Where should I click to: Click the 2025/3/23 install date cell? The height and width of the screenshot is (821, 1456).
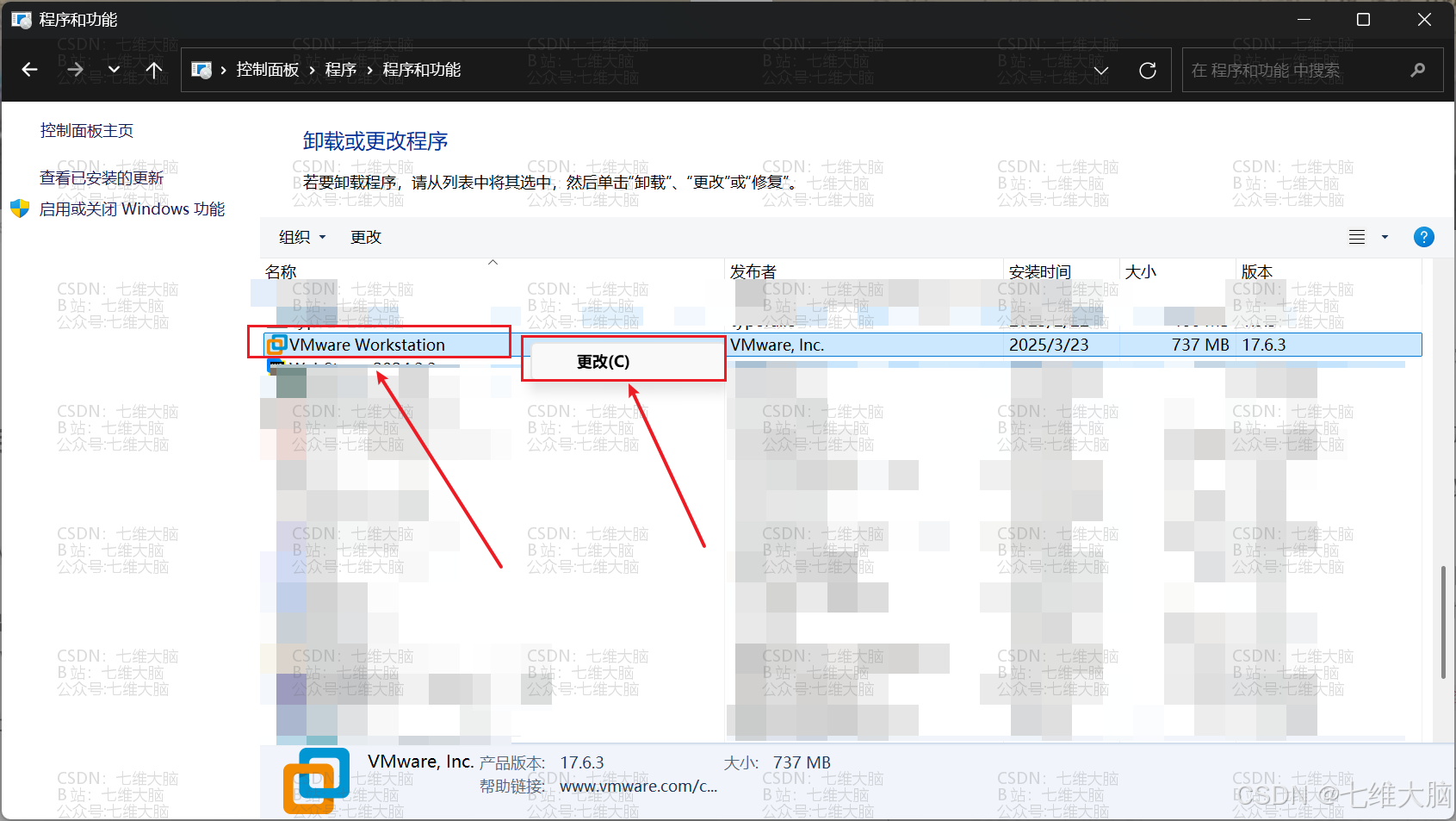(x=1049, y=345)
